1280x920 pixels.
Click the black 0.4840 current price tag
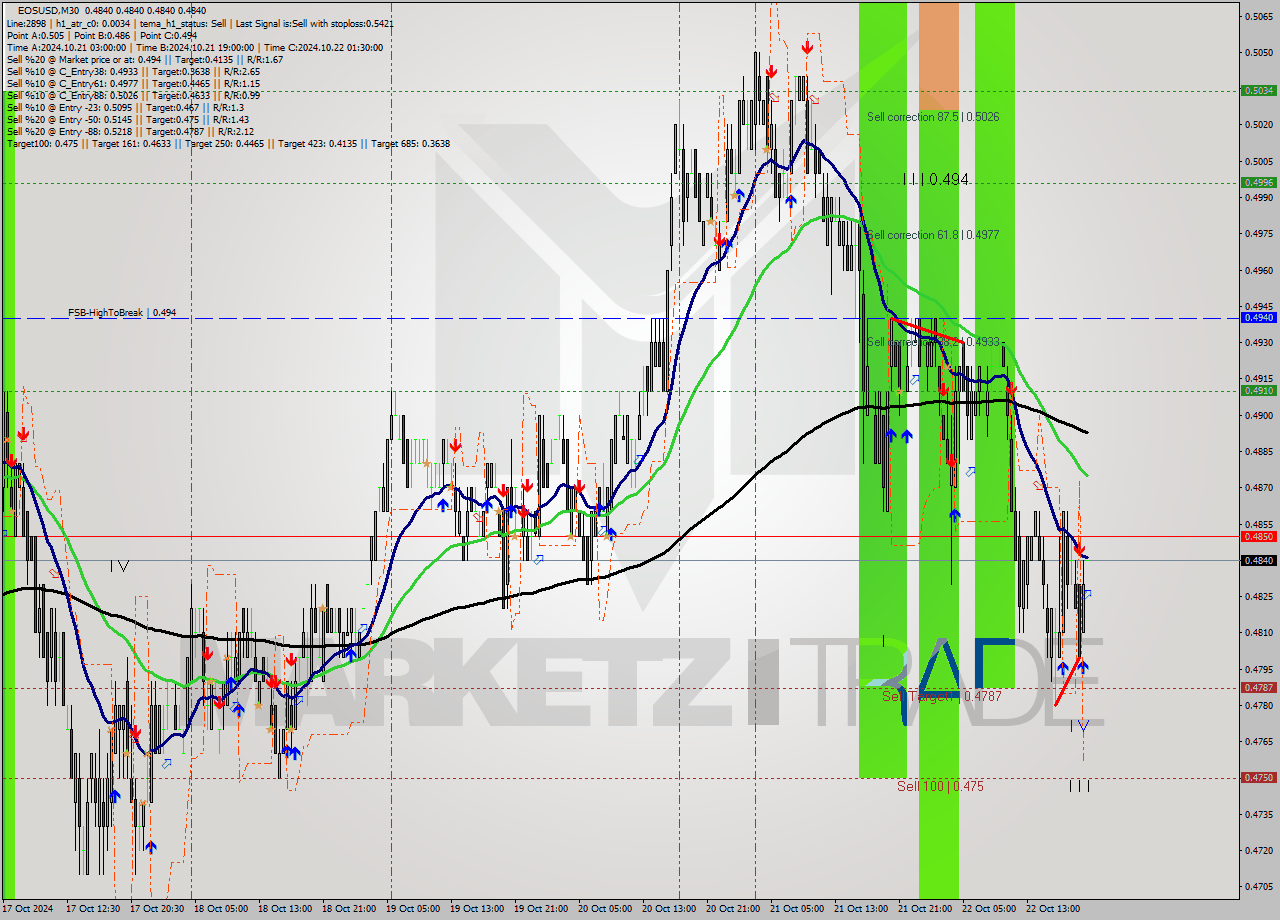(x=1257, y=560)
